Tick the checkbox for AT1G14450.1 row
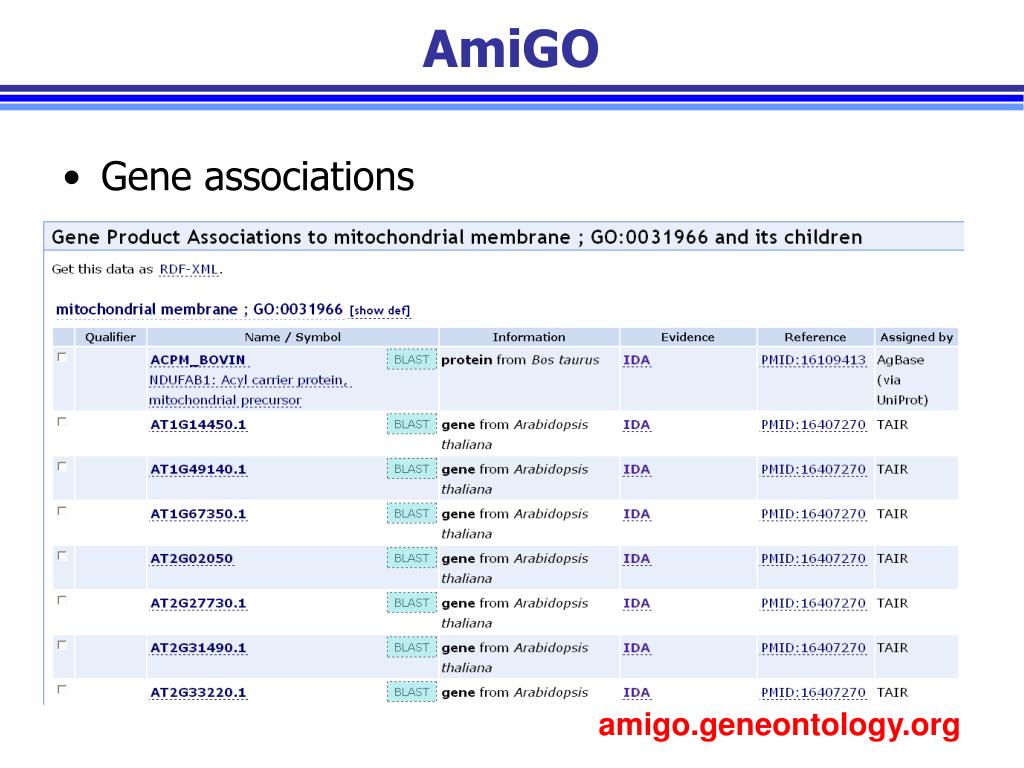 pos(62,422)
